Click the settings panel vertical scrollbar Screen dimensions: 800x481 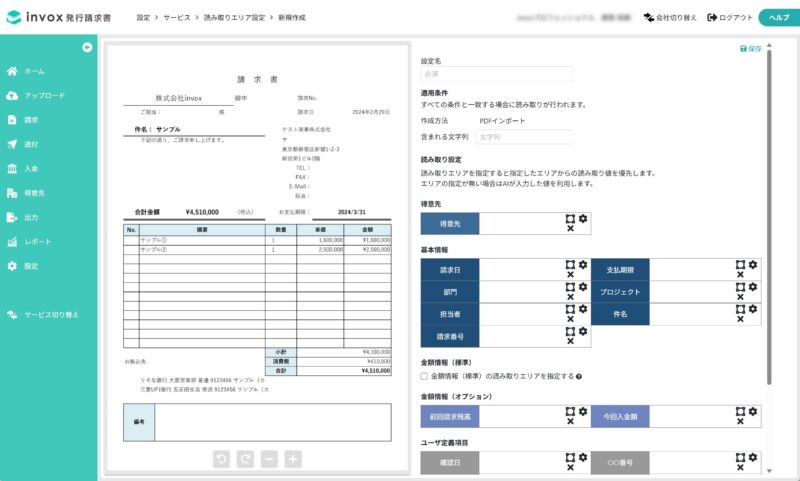[769, 217]
